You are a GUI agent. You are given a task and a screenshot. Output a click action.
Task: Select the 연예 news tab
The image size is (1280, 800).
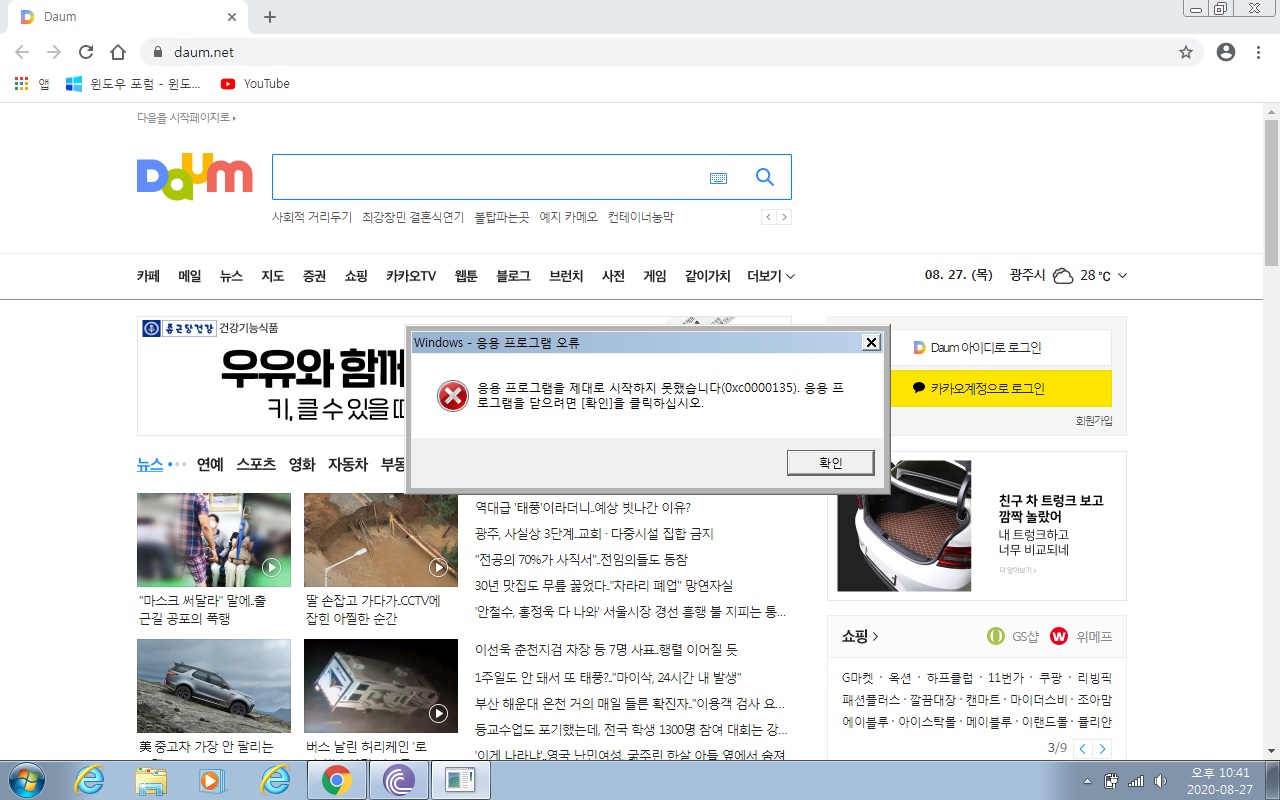pyautogui.click(x=210, y=464)
